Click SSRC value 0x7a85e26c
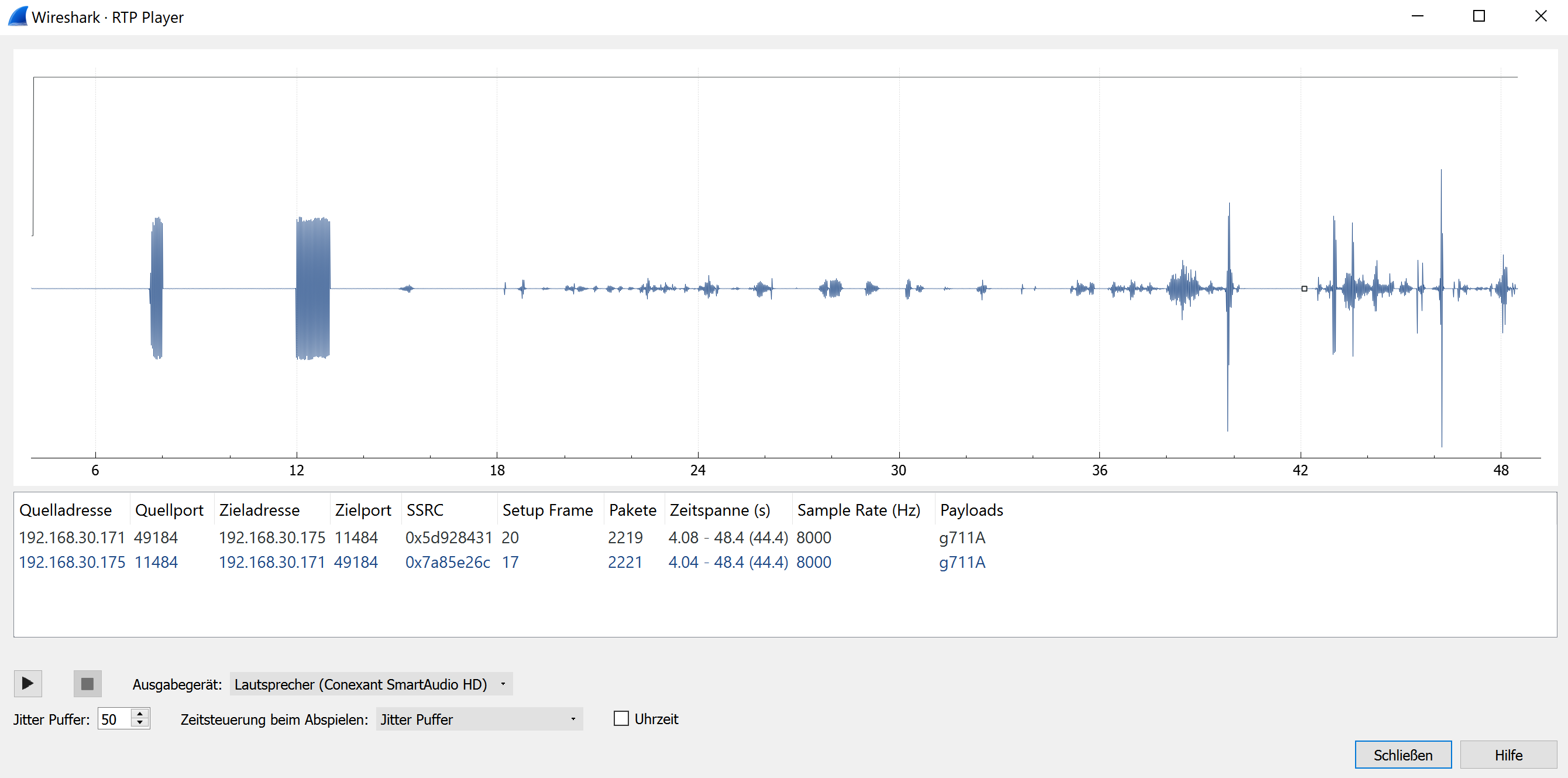The image size is (1568, 778). pos(448,562)
